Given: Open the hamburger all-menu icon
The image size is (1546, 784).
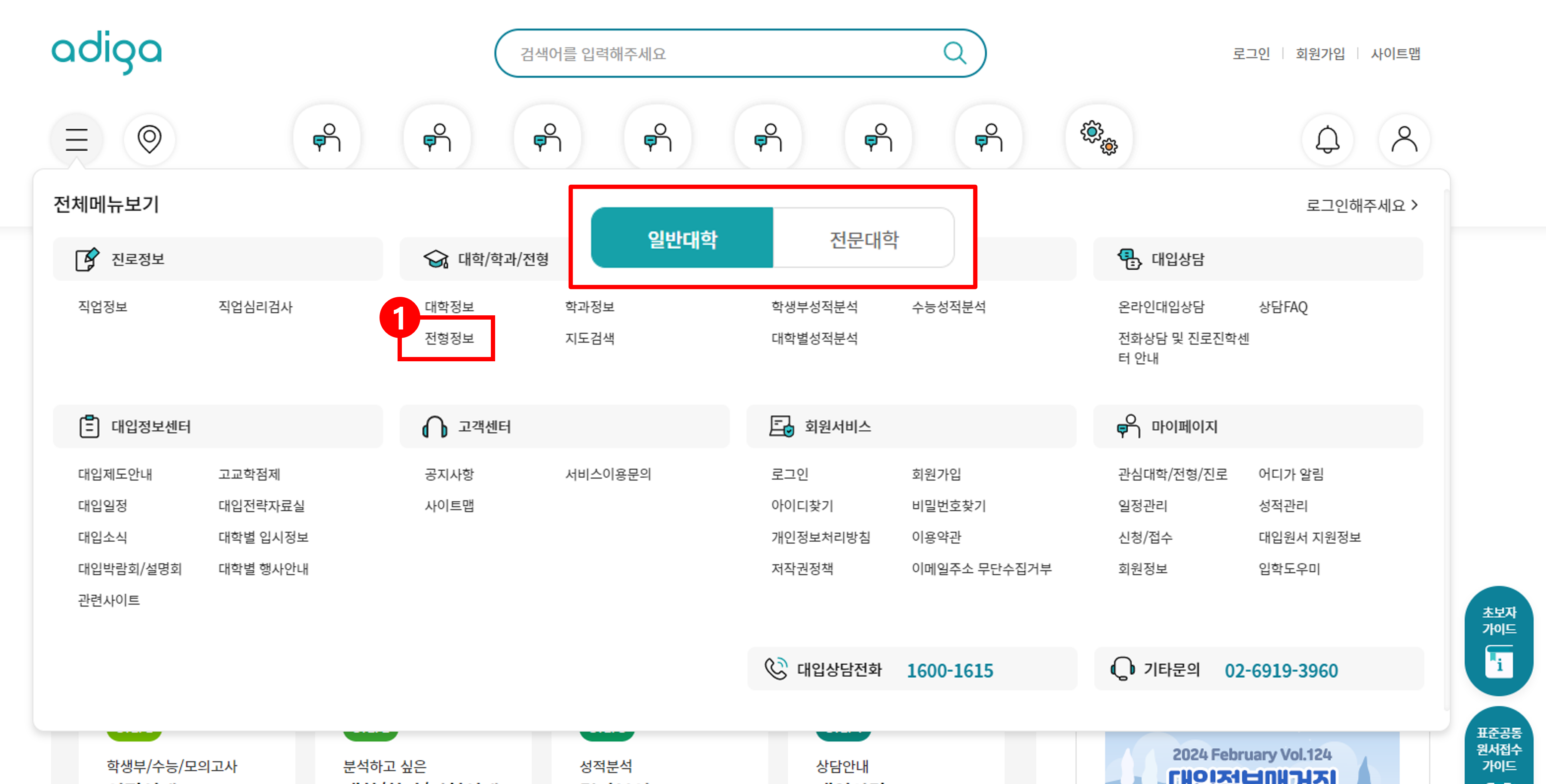Looking at the screenshot, I should point(77,139).
